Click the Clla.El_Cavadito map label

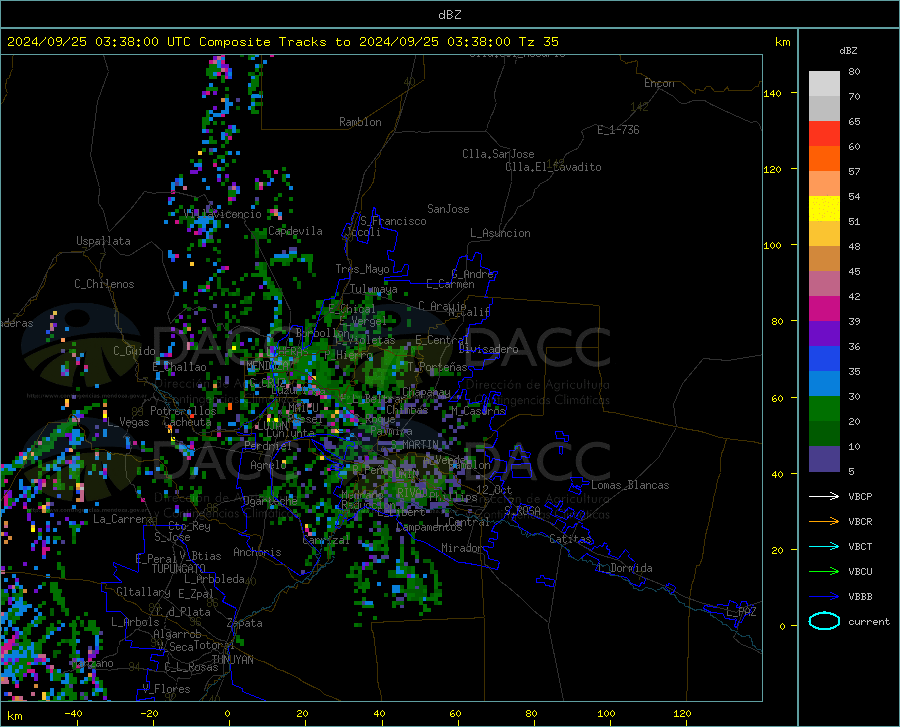pyautogui.click(x=553, y=167)
